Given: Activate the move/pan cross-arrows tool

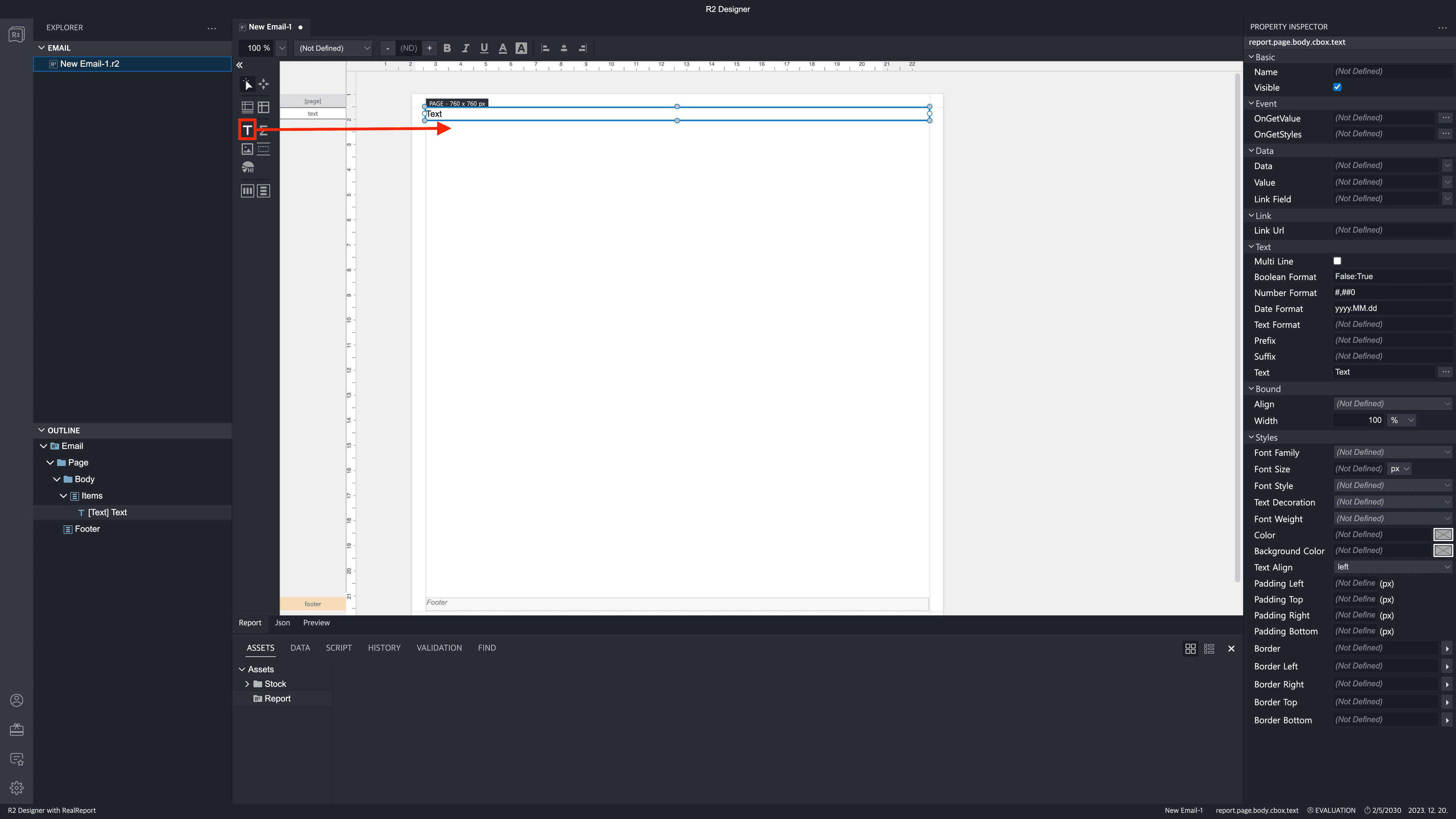Looking at the screenshot, I should point(264,84).
